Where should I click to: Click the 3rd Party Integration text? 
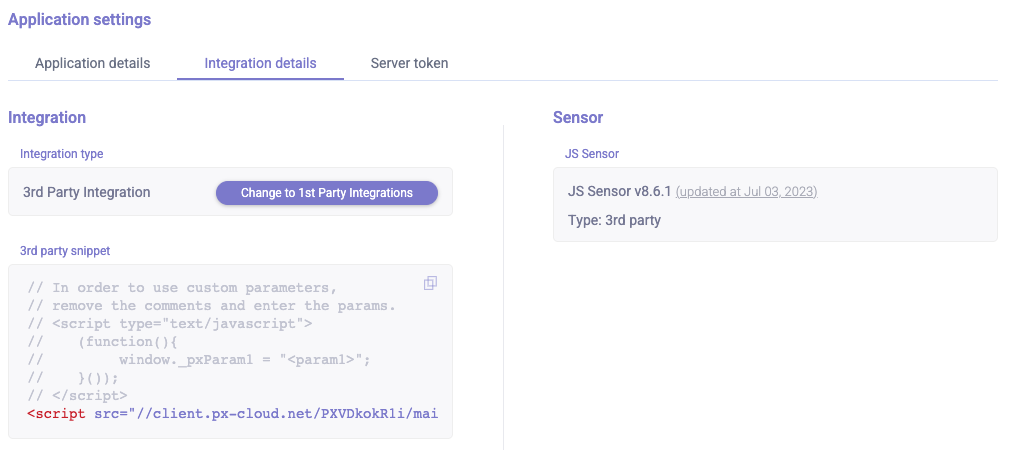click(x=87, y=192)
